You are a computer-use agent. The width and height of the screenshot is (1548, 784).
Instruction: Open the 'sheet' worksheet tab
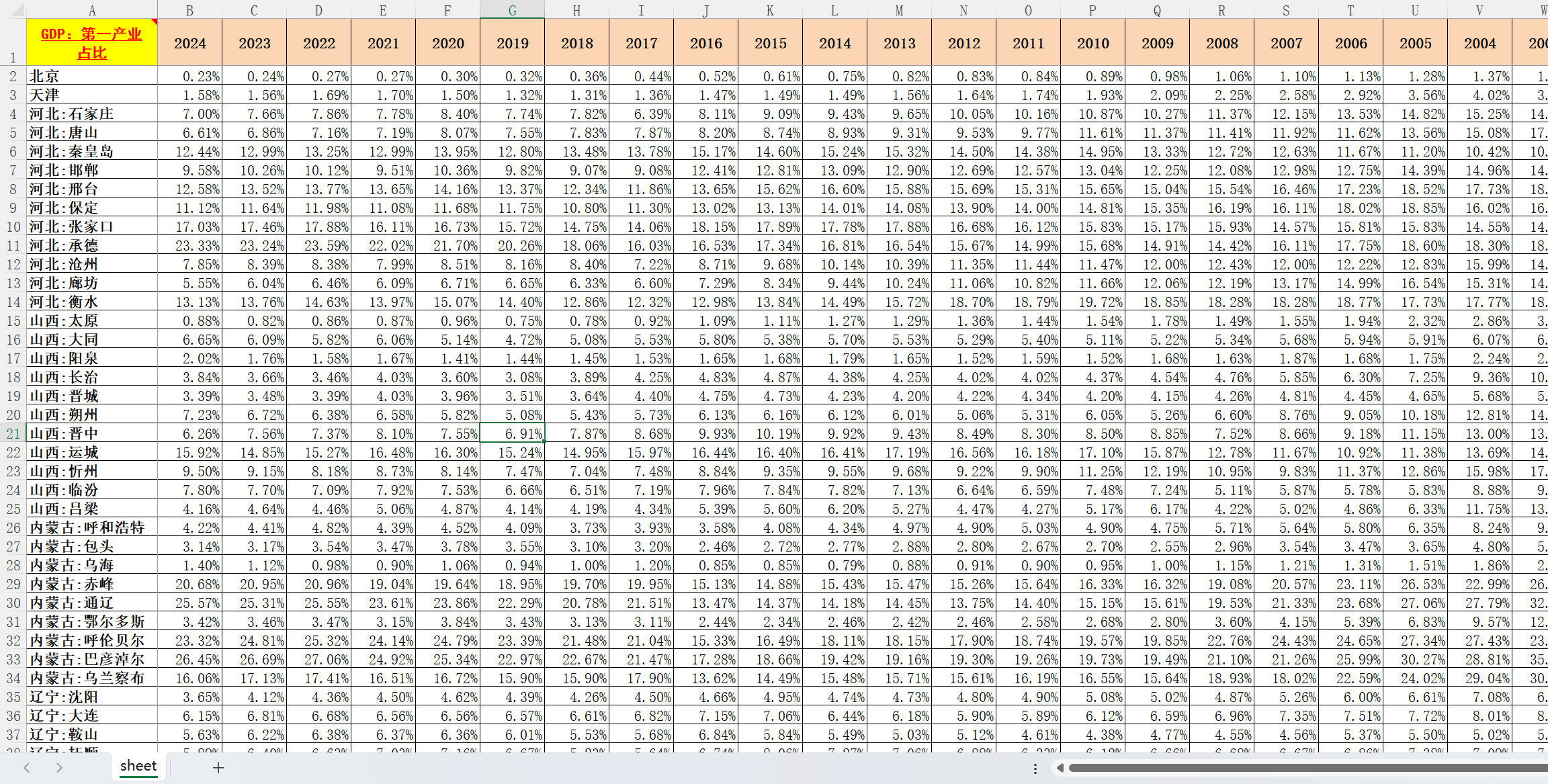[138, 766]
